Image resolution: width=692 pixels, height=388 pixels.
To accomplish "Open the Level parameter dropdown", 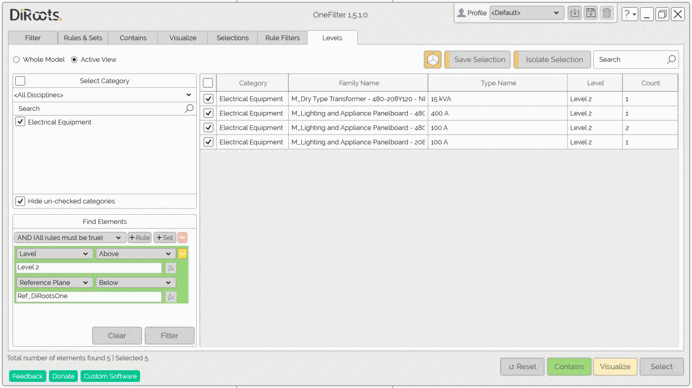I will (x=54, y=254).
